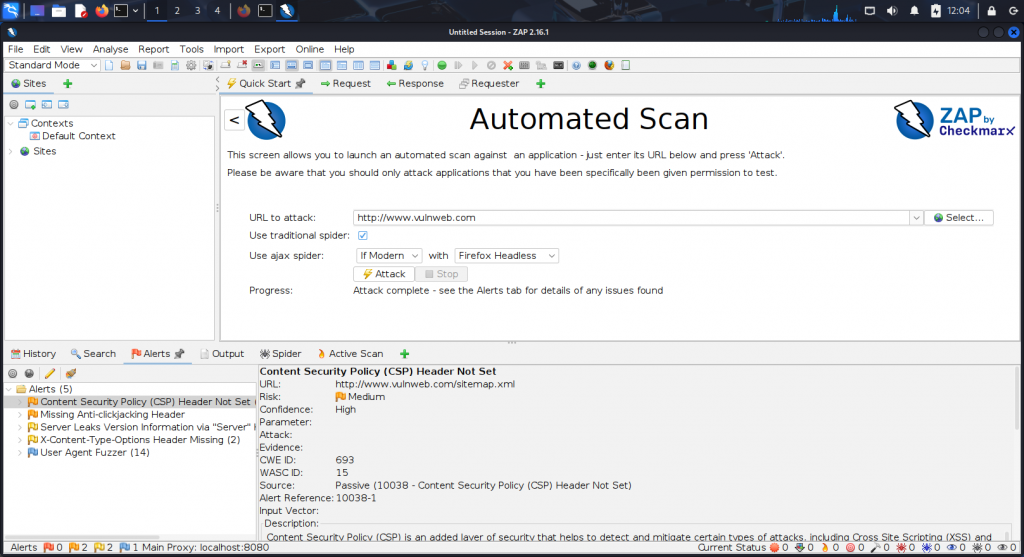The height and width of the screenshot is (557, 1024).
Task: Switch to the Search tab
Action: tap(93, 354)
